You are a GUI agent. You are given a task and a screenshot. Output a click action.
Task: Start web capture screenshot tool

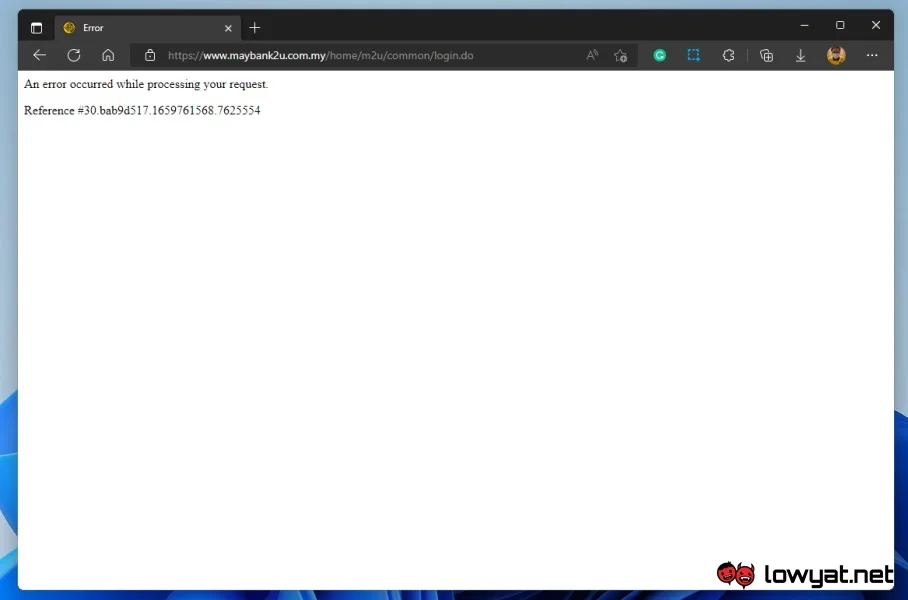694,56
